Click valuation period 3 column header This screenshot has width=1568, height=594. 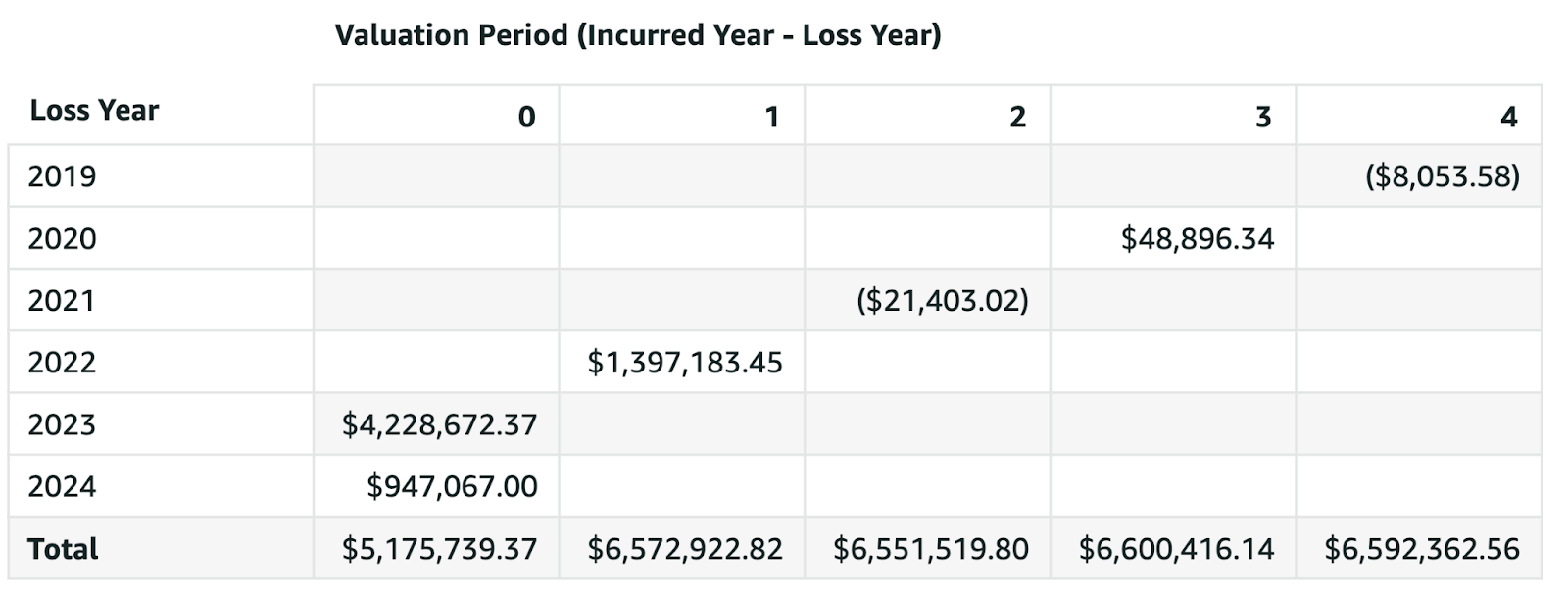[1263, 117]
